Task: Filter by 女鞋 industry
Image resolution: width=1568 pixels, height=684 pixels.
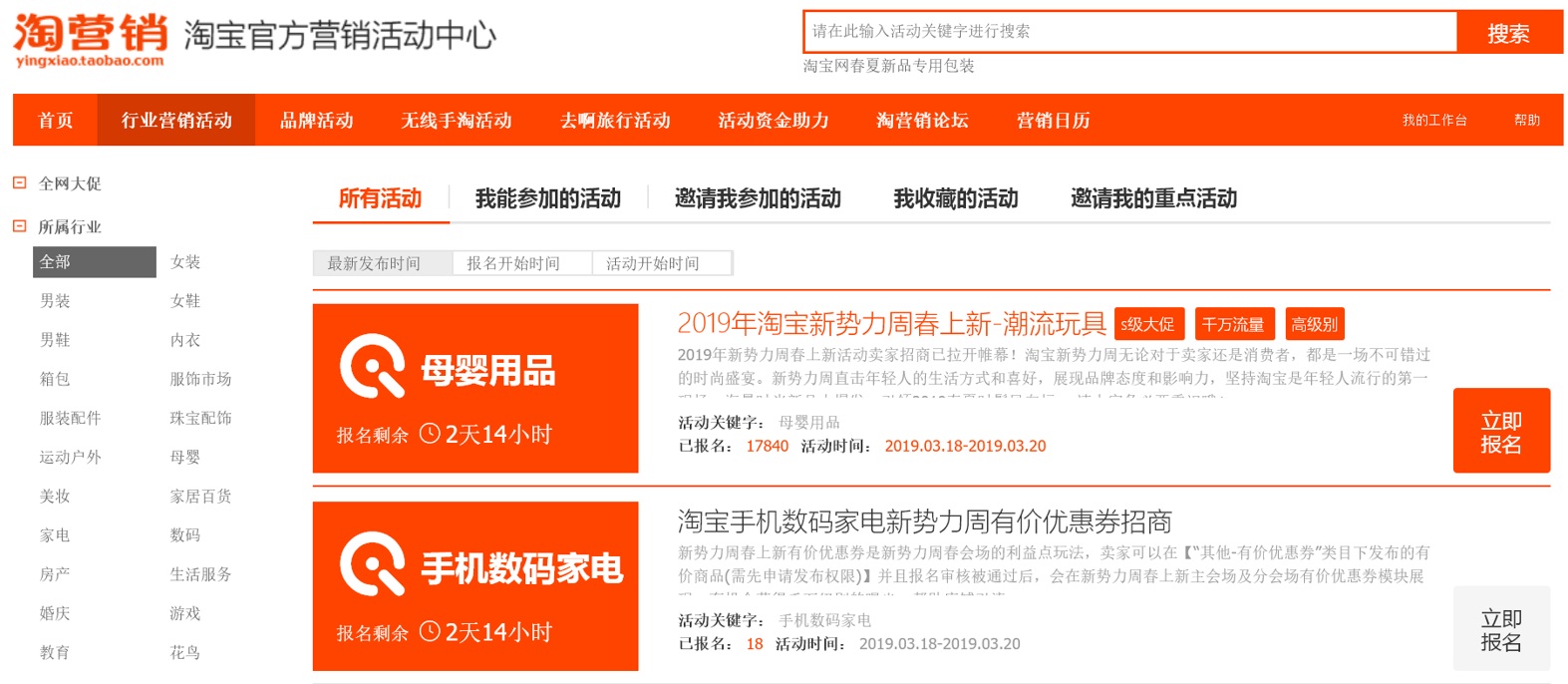Action: (x=185, y=300)
